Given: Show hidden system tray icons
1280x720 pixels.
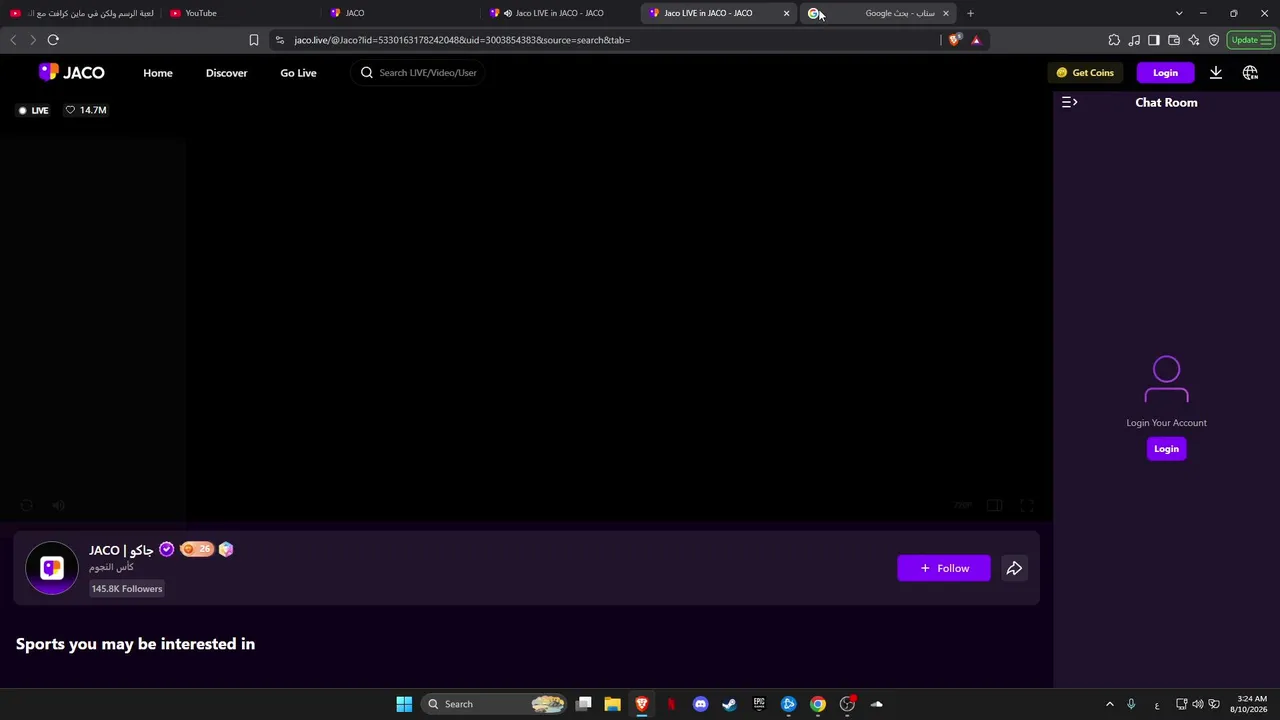Looking at the screenshot, I should pos(1109,704).
